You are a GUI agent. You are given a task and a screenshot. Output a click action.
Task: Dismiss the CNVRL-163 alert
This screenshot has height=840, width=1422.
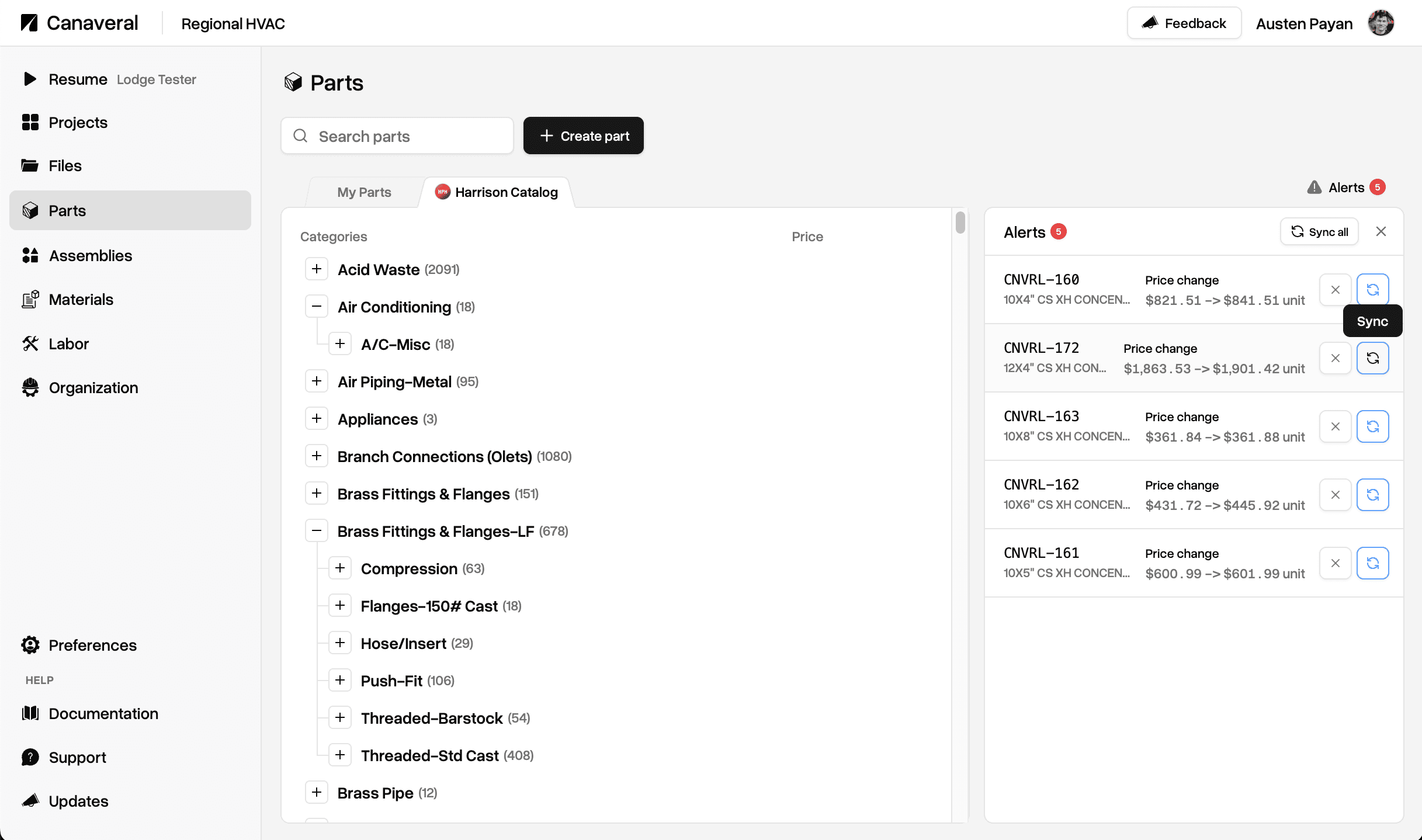tap(1336, 426)
